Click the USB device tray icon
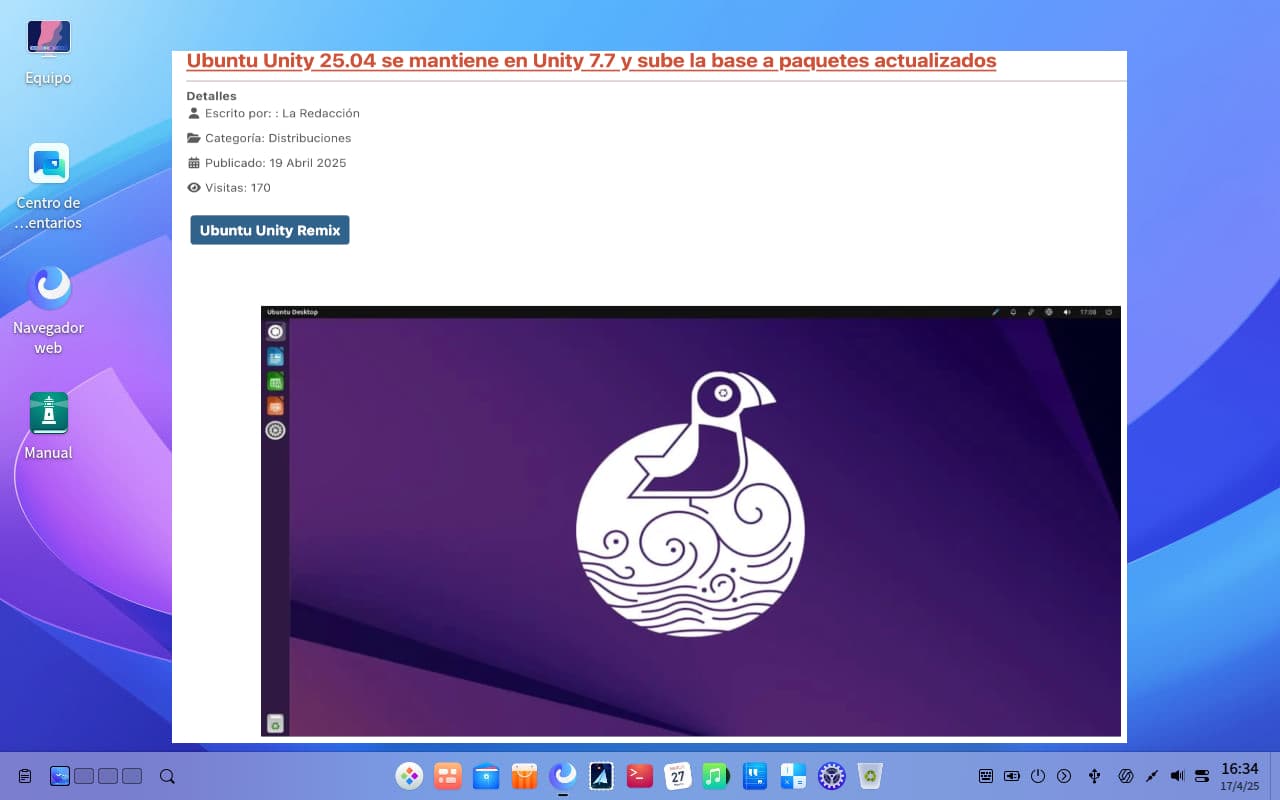Screen dimensions: 1280x800 click(1095, 776)
